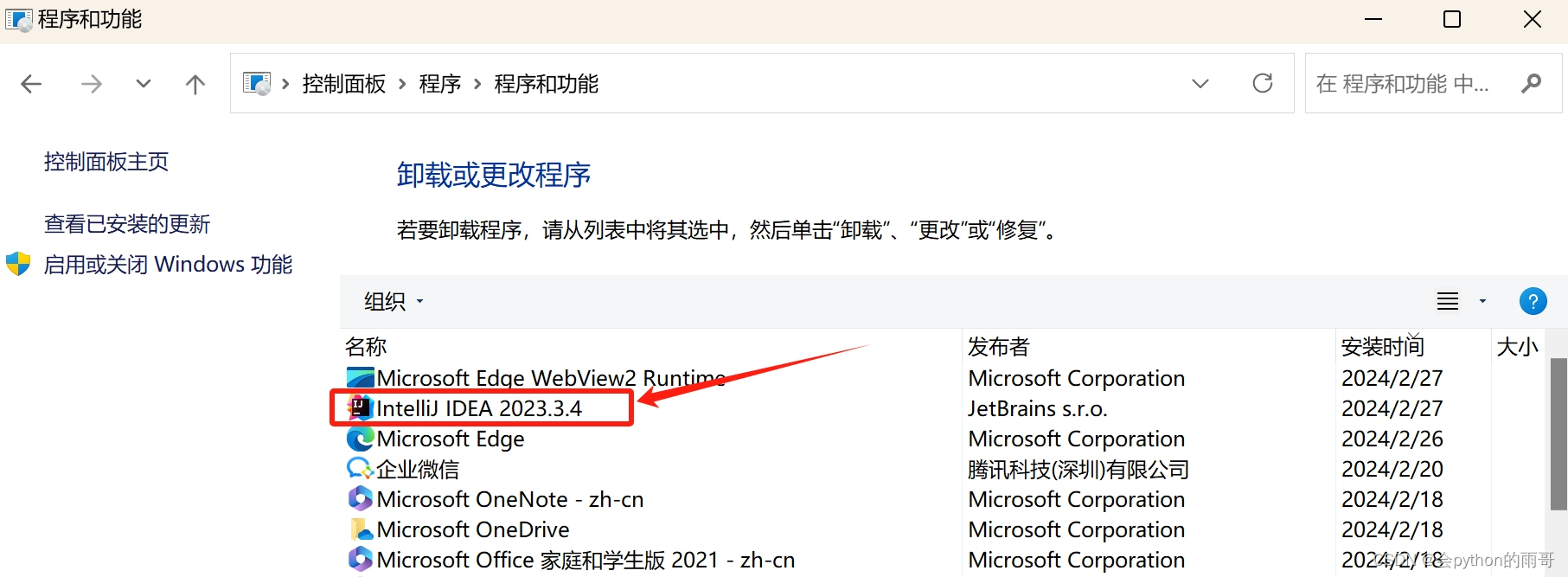Go up one folder level
Screen dimensions: 1568x577
[x=195, y=84]
